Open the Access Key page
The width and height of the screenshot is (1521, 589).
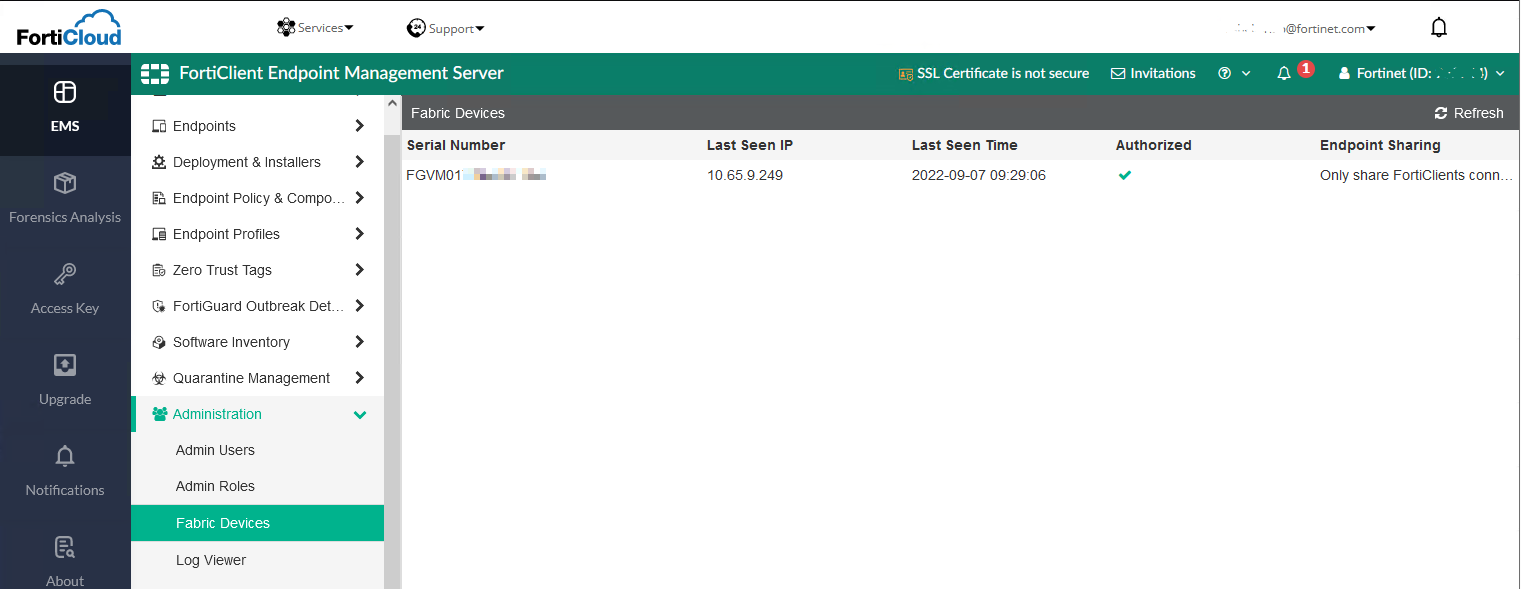(x=64, y=289)
